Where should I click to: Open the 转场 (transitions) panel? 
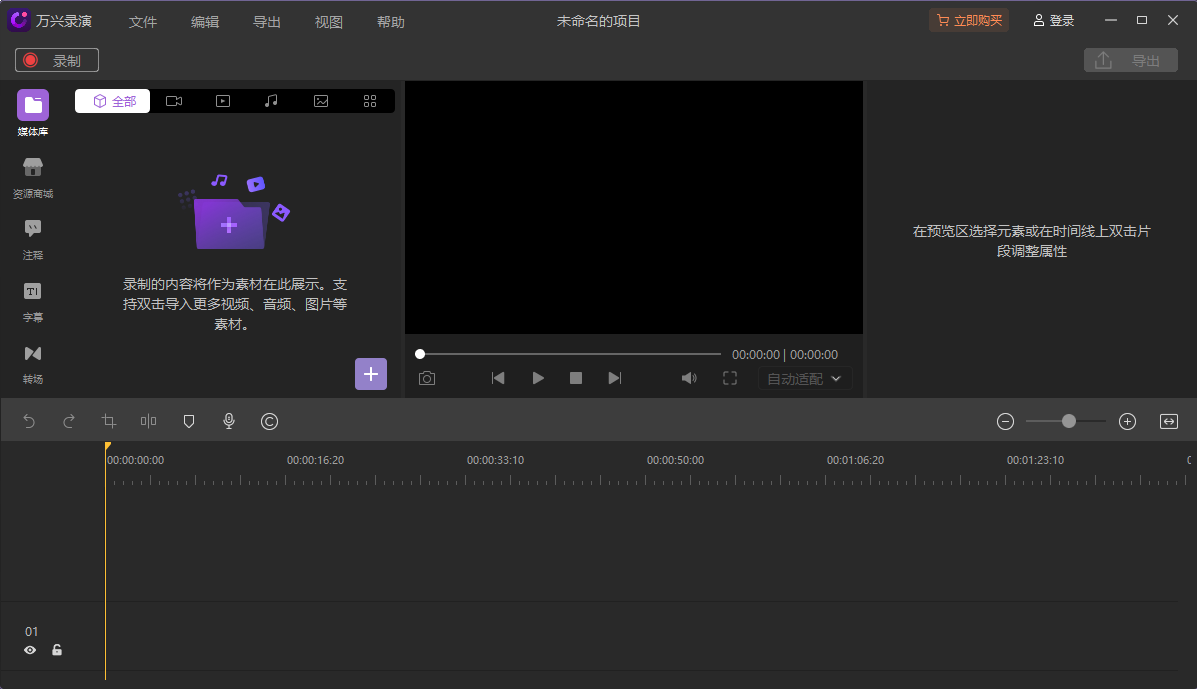32,360
